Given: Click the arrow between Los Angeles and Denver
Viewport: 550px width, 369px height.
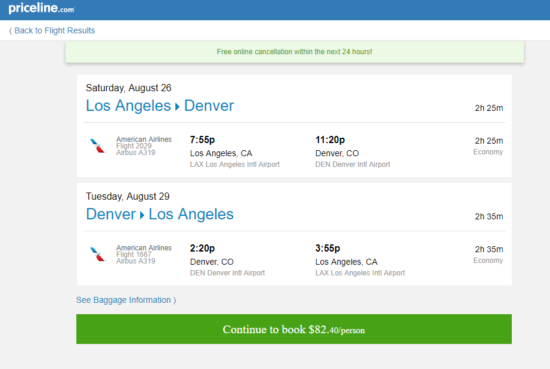Looking at the screenshot, I should pyautogui.click(x=177, y=107).
